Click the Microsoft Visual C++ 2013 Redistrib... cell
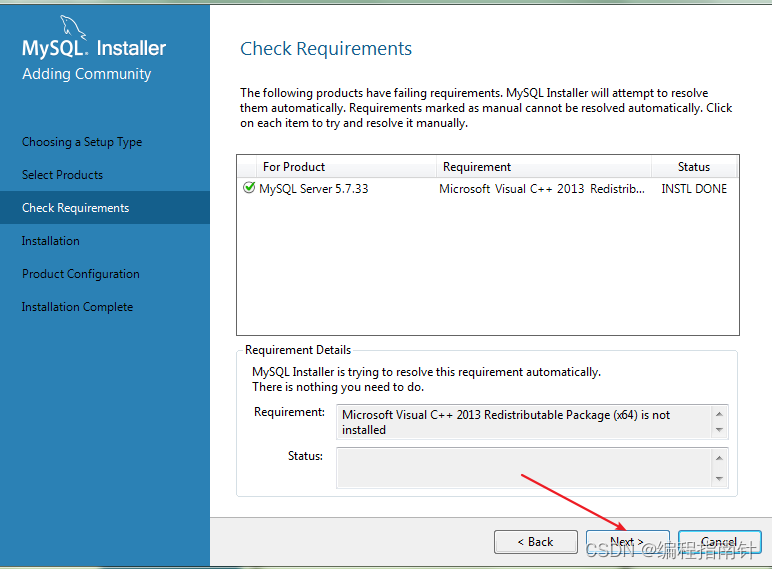The image size is (772, 569). coord(542,189)
